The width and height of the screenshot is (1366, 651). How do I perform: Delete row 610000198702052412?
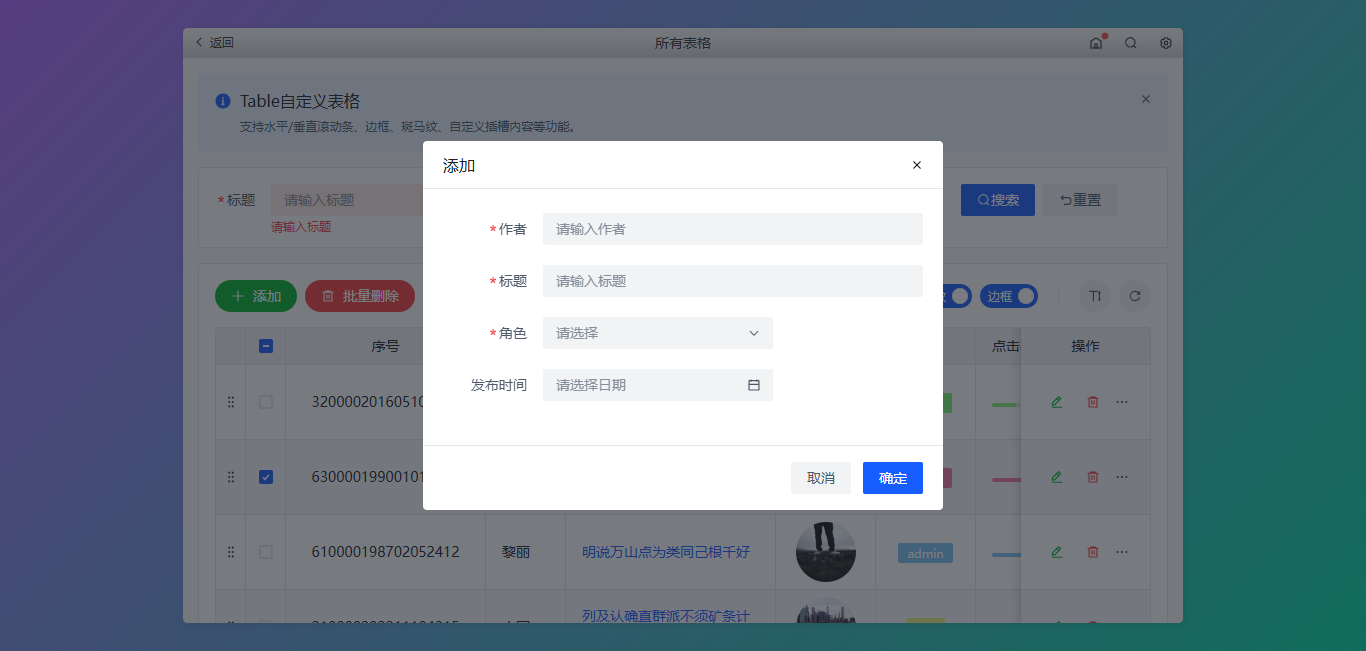[1093, 552]
